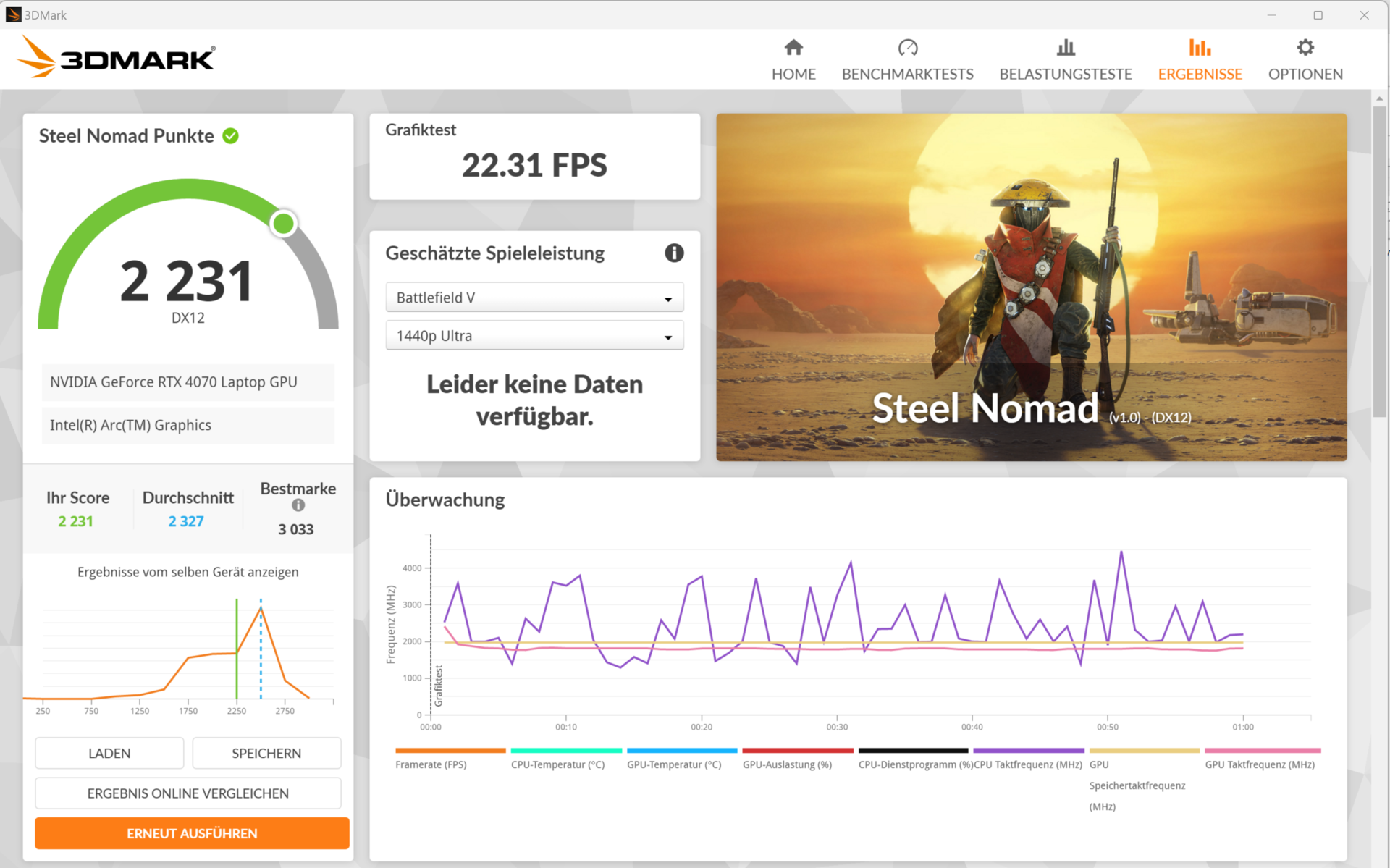Click the Steel Nomad preview image

pos(1031,287)
